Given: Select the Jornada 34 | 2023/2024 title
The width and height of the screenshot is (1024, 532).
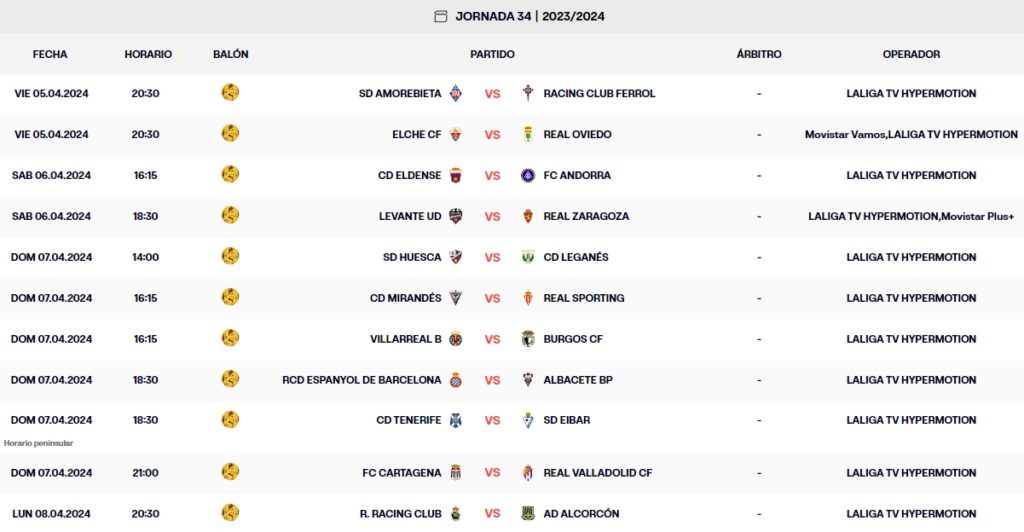Looking at the screenshot, I should click(x=530, y=16).
